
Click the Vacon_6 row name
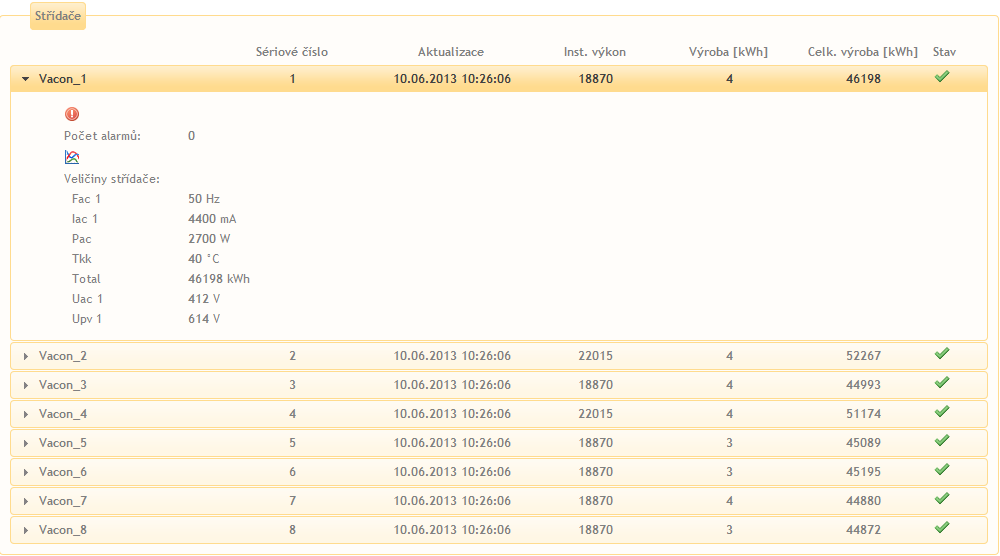(62, 472)
